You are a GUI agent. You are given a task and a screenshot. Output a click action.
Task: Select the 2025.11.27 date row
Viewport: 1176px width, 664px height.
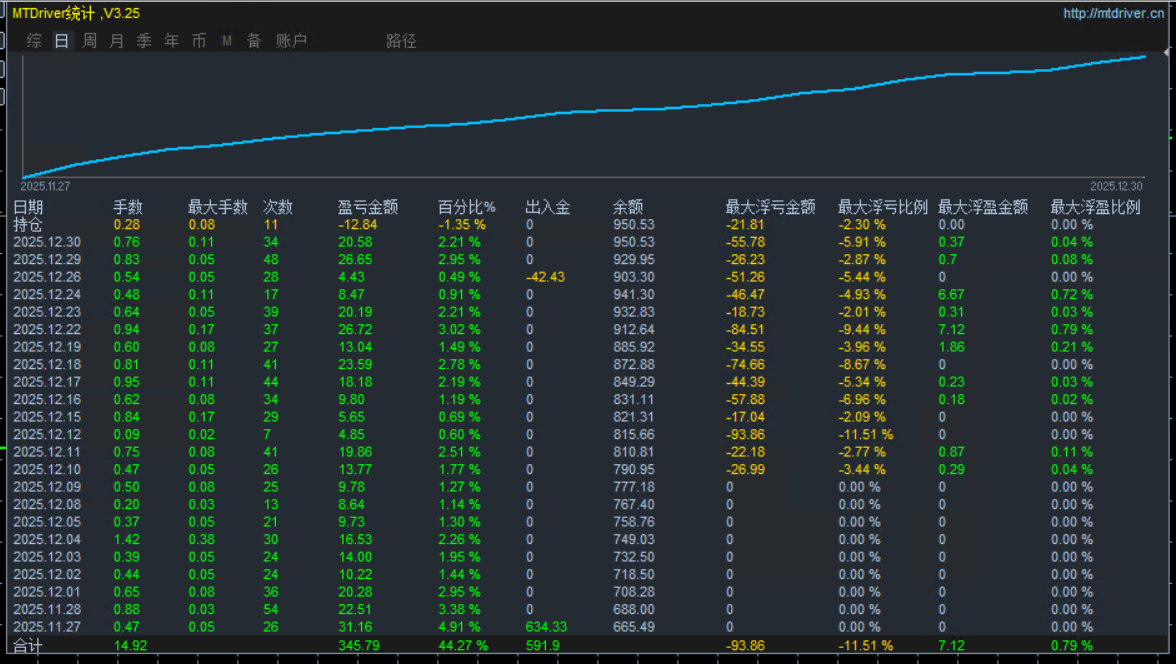pos(588,627)
